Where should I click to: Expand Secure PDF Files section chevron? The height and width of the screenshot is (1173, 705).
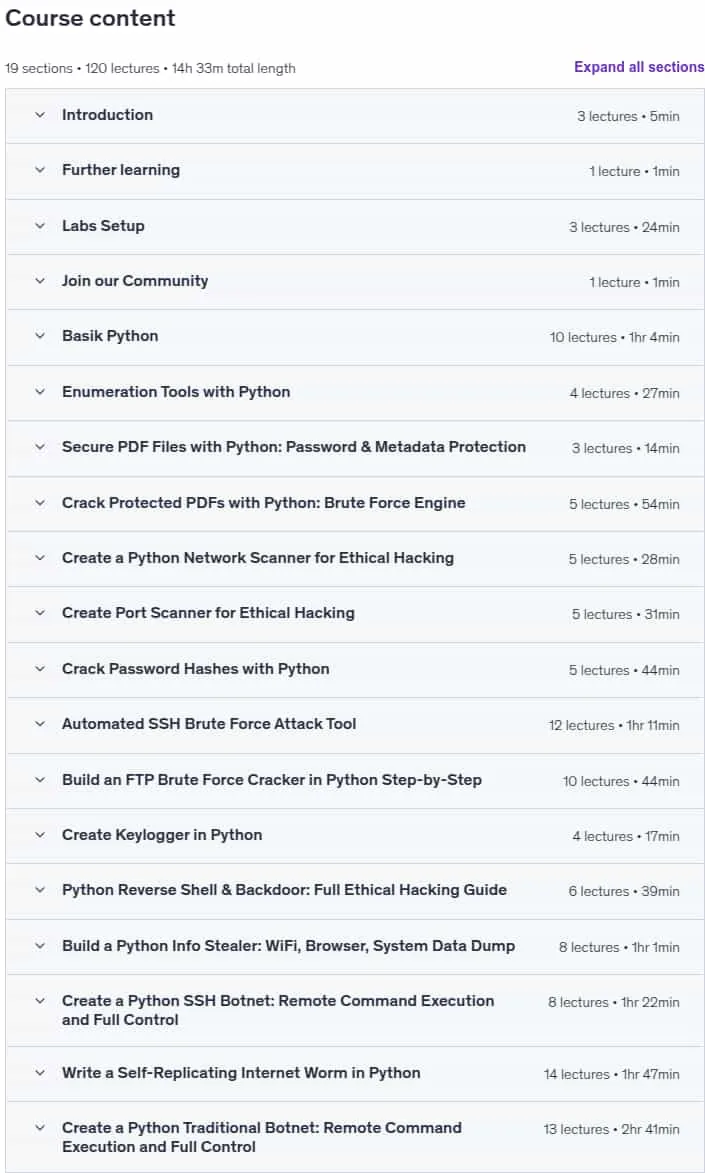(40, 447)
